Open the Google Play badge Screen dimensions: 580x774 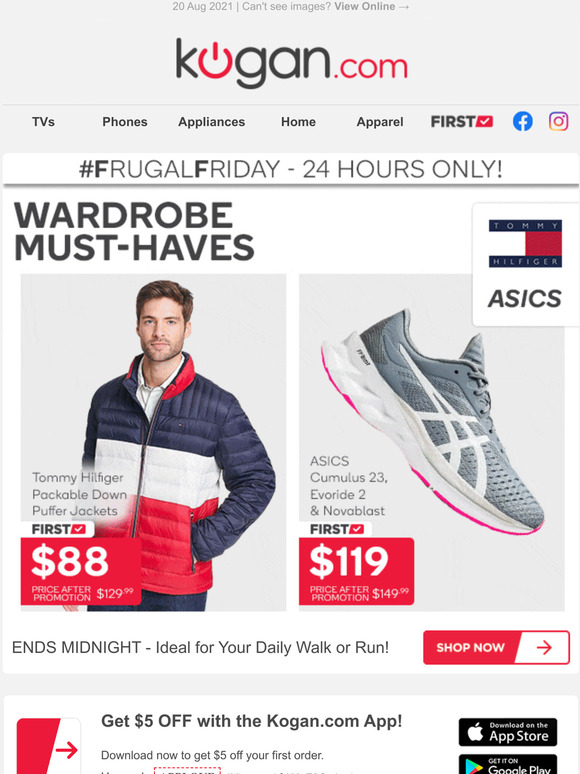point(507,764)
